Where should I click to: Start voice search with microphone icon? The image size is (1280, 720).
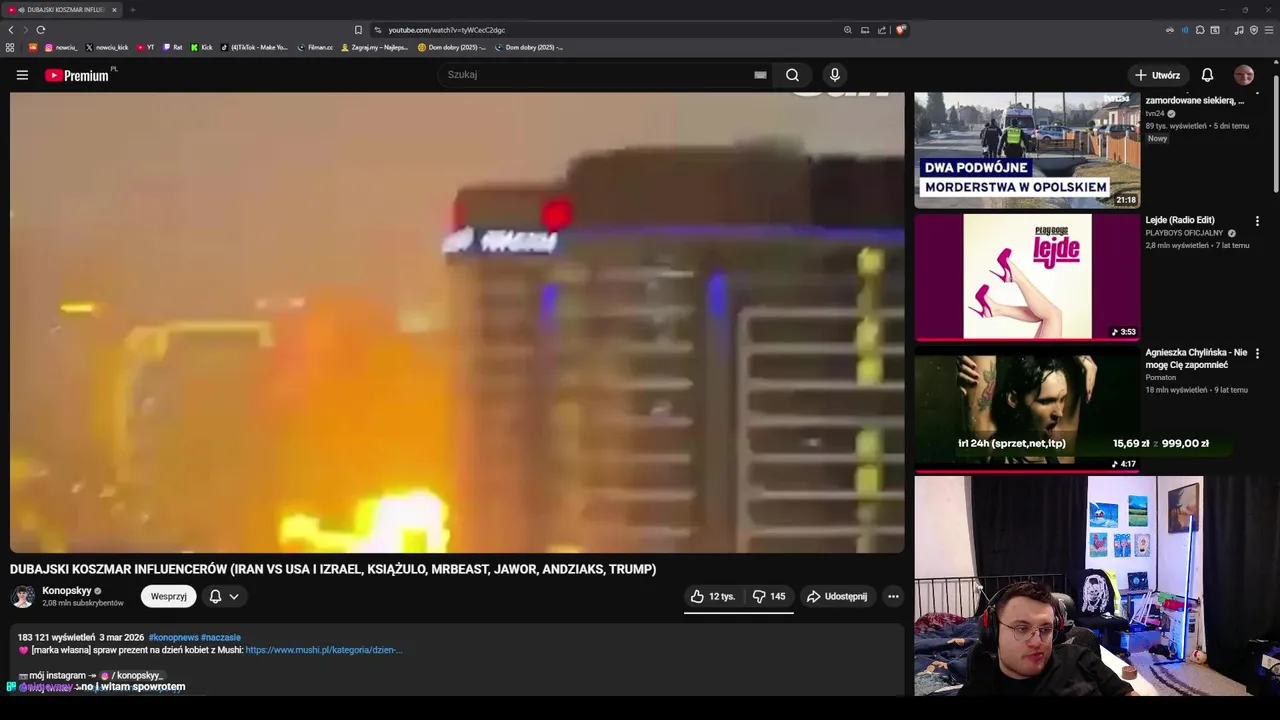tap(834, 75)
